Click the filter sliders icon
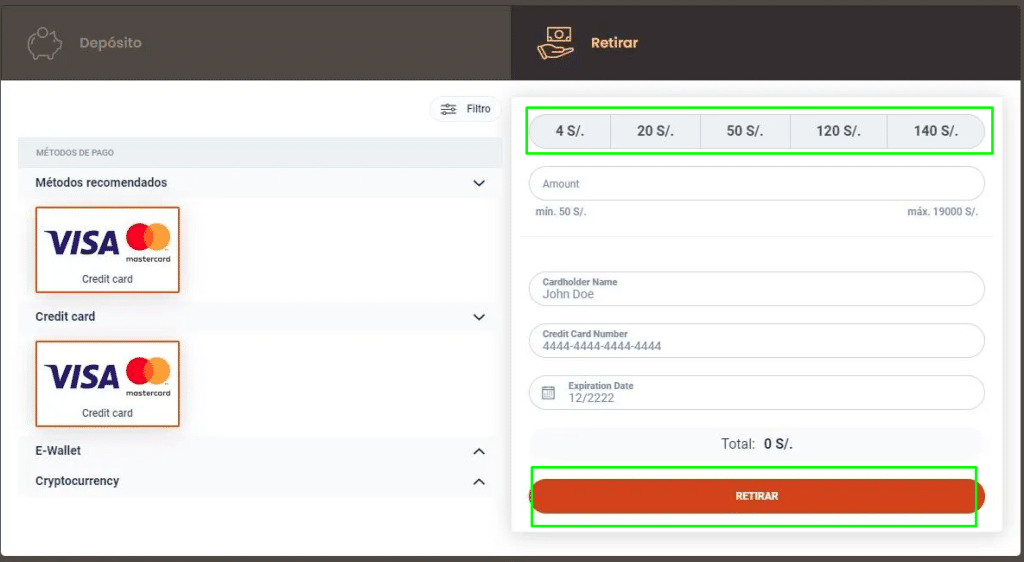This screenshot has height=562, width=1024. pos(448,109)
